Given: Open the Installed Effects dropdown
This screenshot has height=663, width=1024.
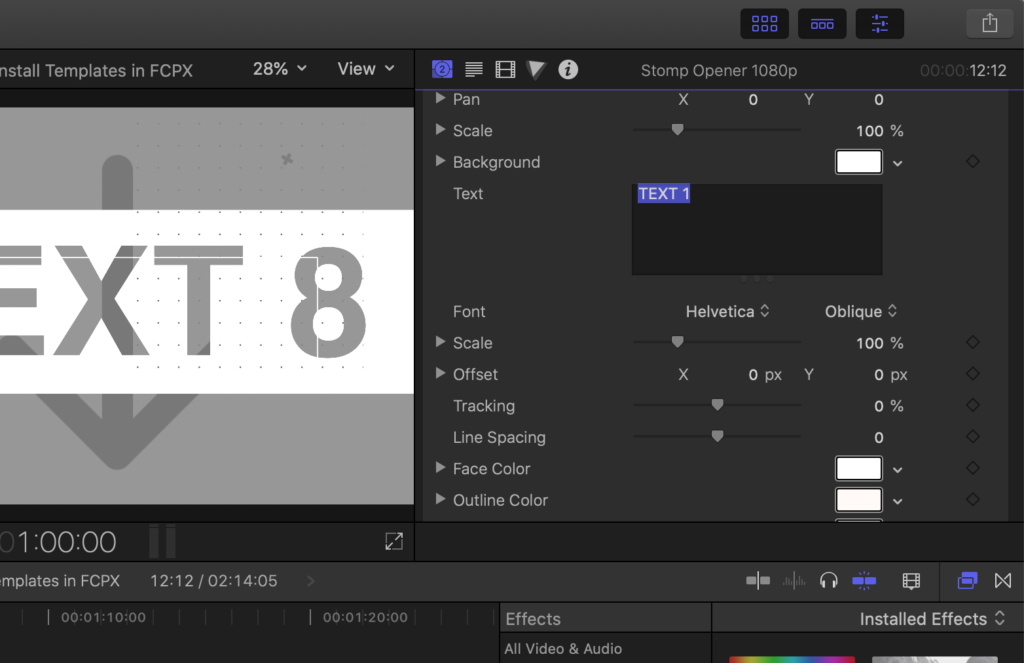Looking at the screenshot, I should (x=932, y=619).
